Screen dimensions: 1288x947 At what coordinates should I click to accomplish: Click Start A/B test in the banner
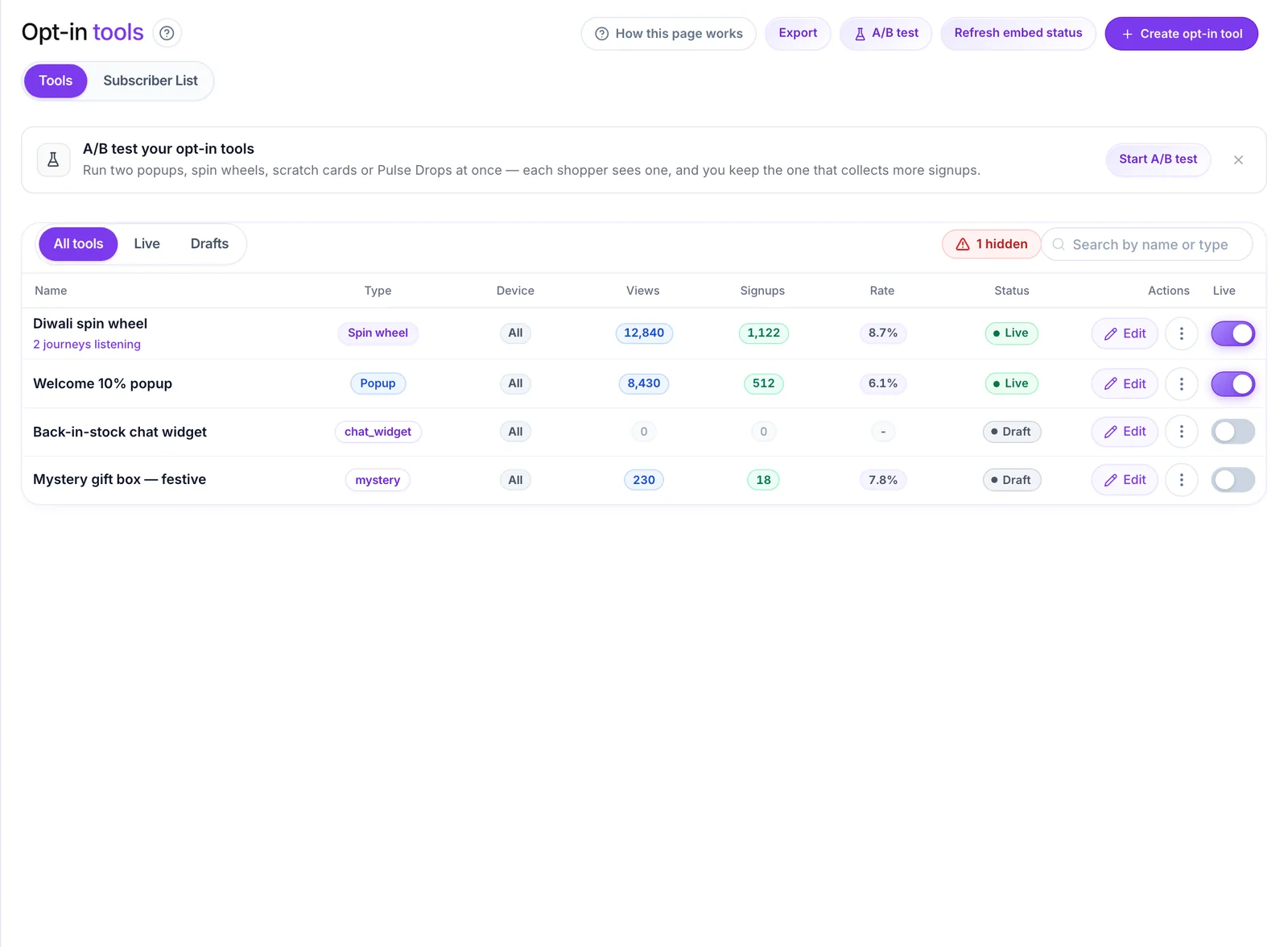tap(1158, 159)
